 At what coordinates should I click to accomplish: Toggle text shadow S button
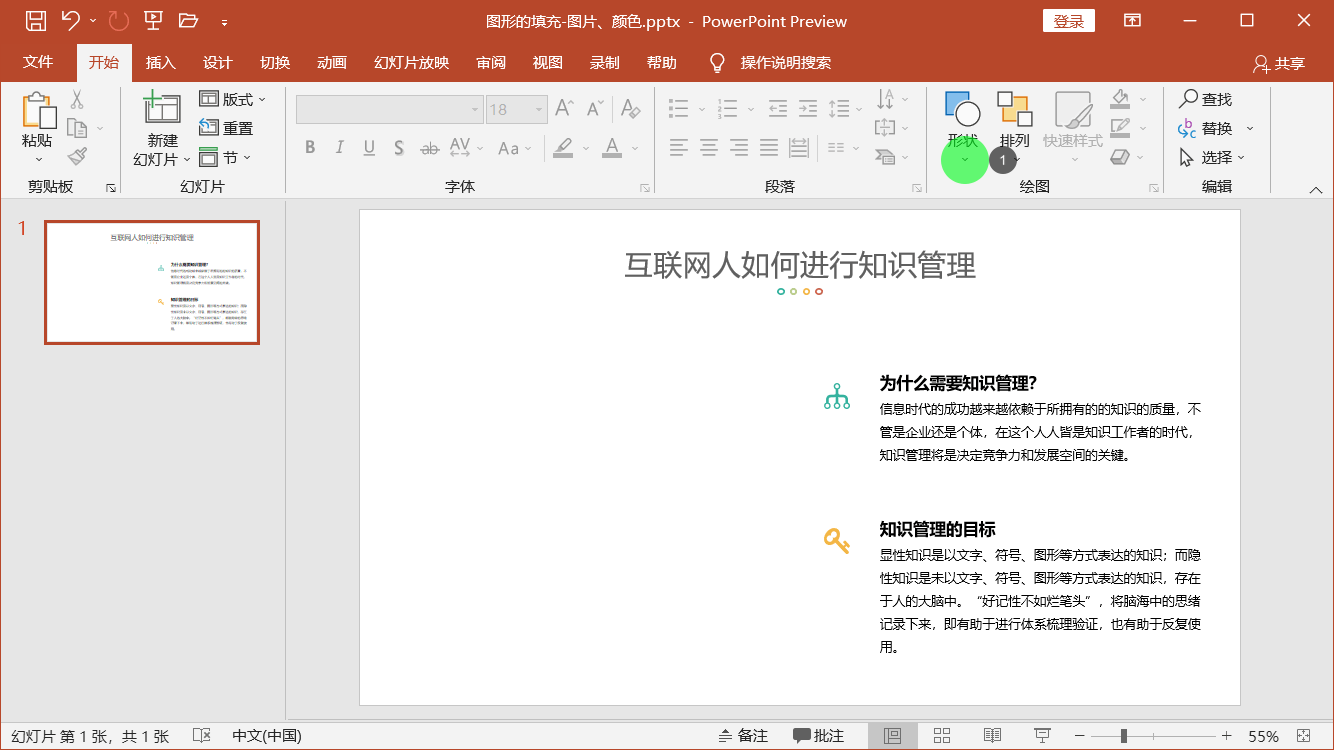point(399,148)
